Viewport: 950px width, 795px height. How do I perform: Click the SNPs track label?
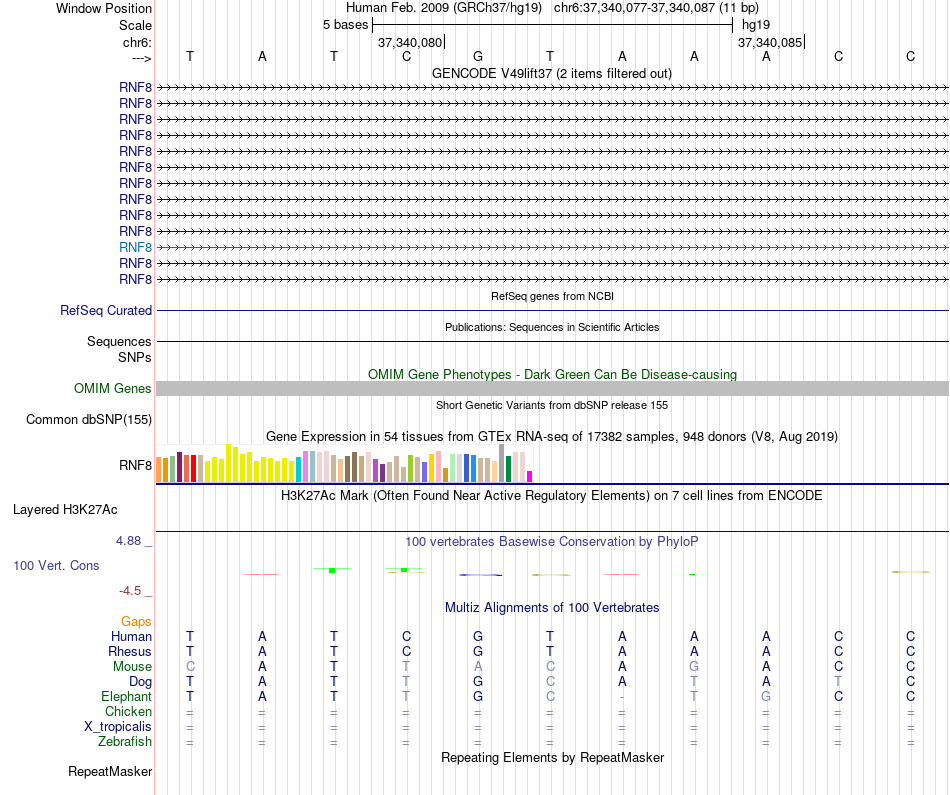[x=135, y=358]
